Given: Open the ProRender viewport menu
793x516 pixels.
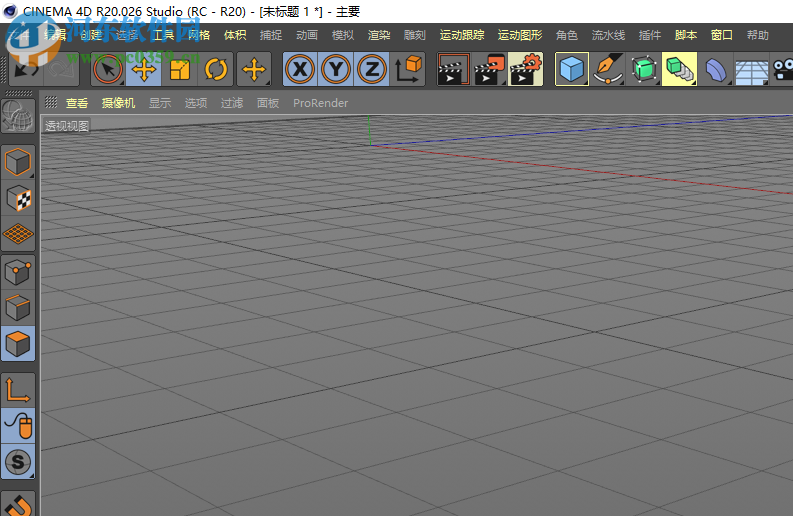Looking at the screenshot, I should (x=321, y=103).
